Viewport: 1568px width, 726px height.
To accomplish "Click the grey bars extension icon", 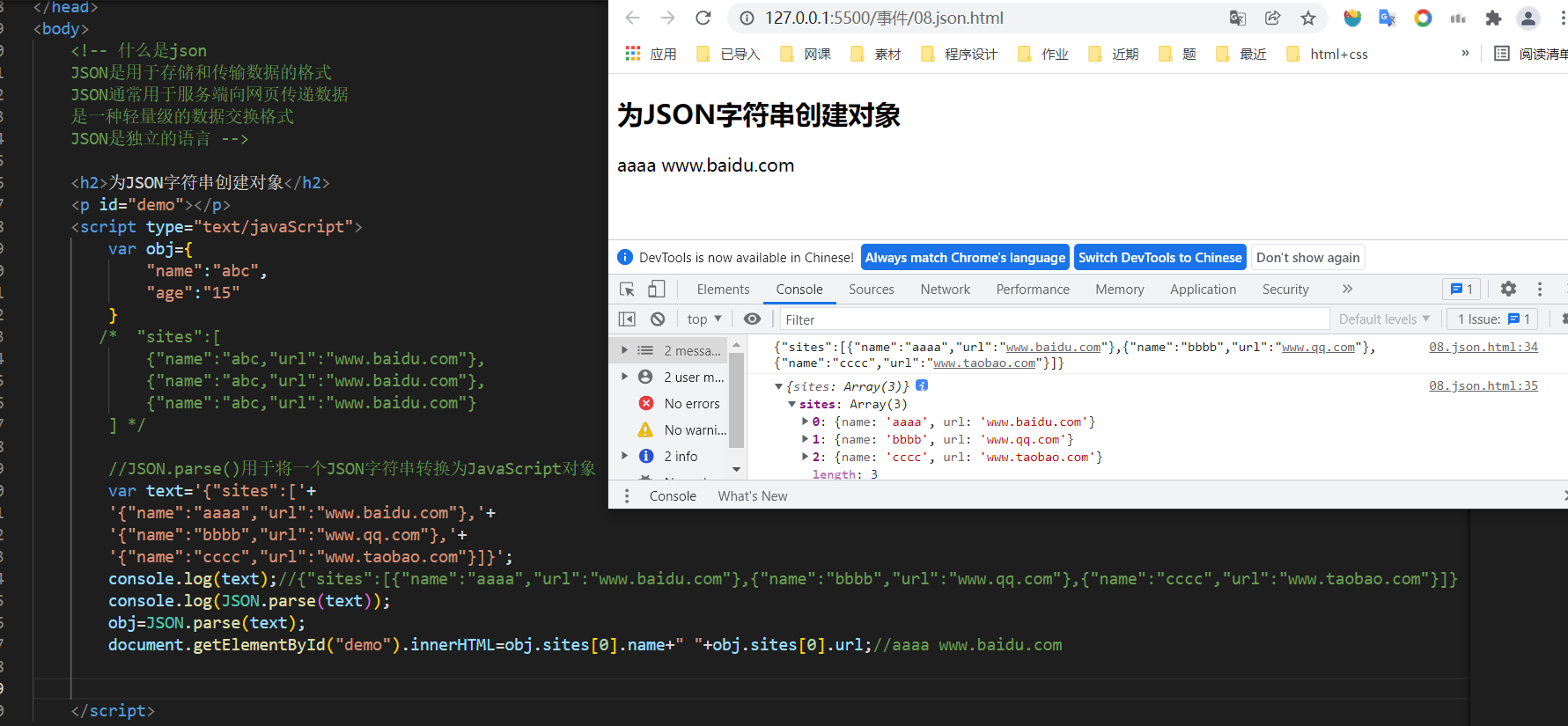I will point(1458,18).
